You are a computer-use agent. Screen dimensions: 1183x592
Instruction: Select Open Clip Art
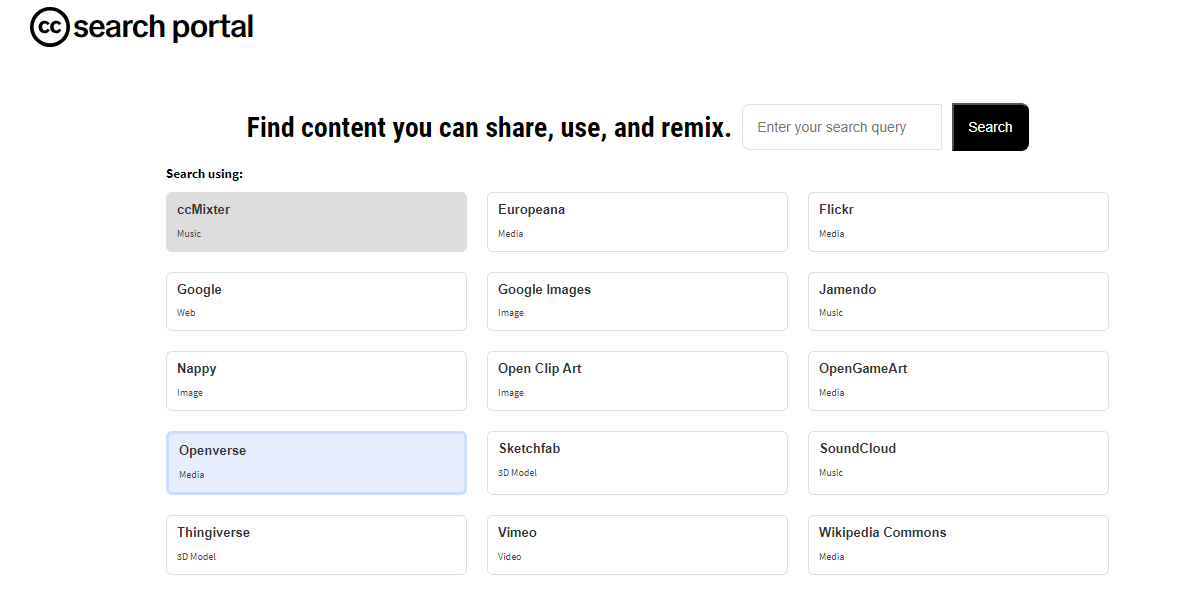(637, 380)
